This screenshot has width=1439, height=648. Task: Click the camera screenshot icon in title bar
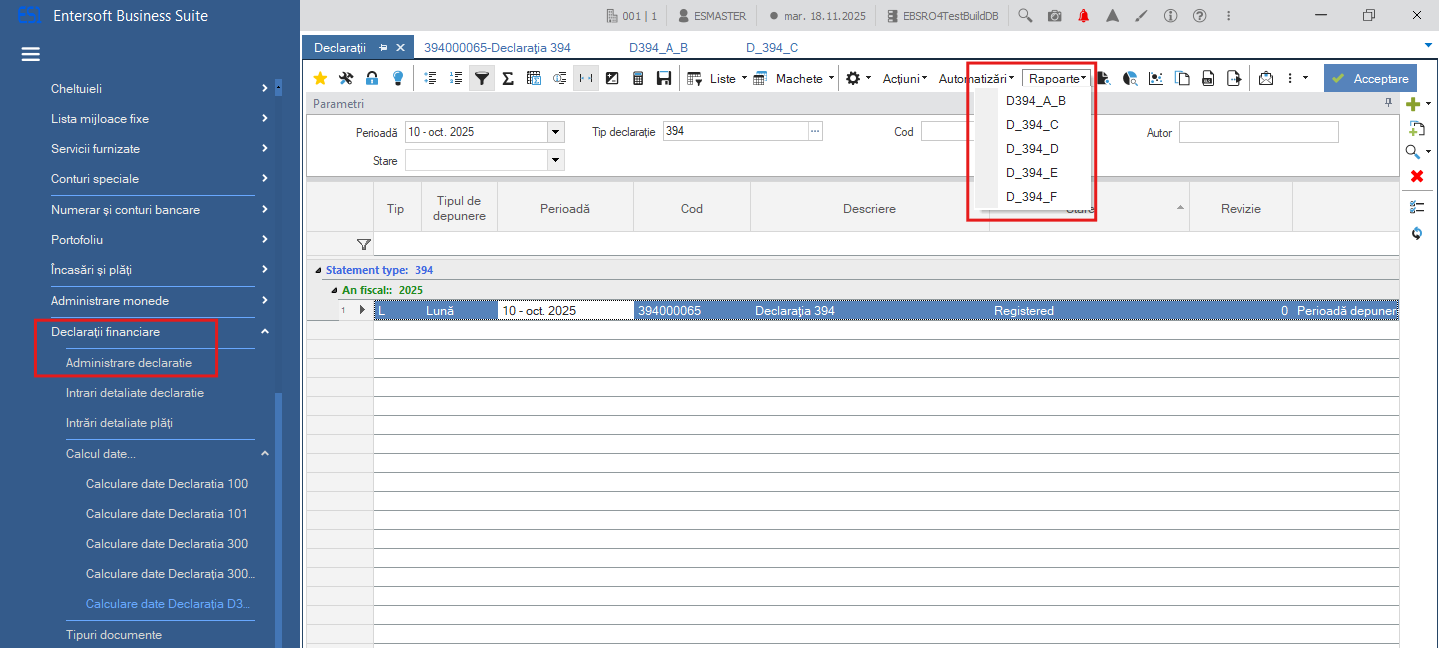pyautogui.click(x=1055, y=16)
